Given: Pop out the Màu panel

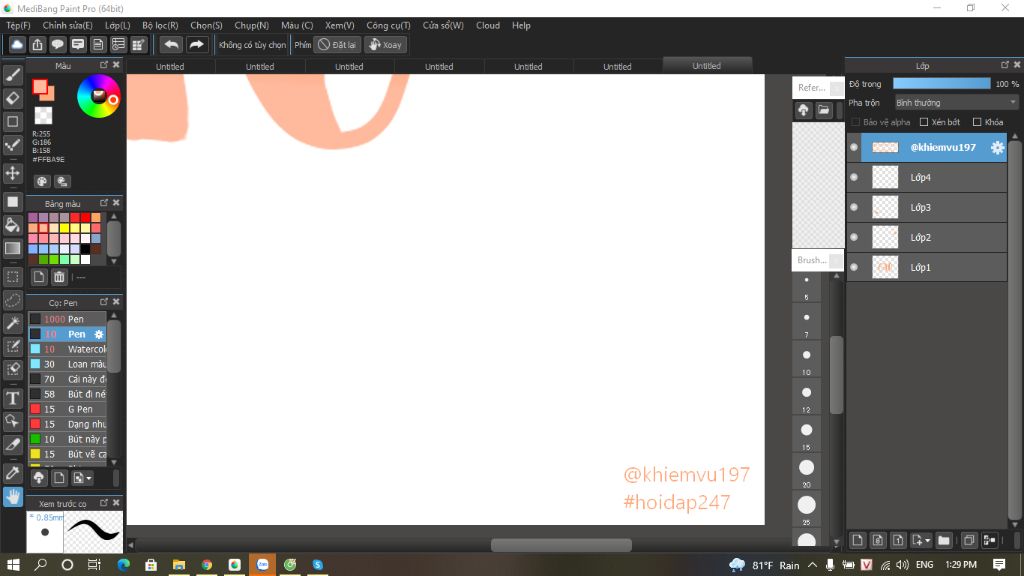Looking at the screenshot, I should pyautogui.click(x=104, y=65).
